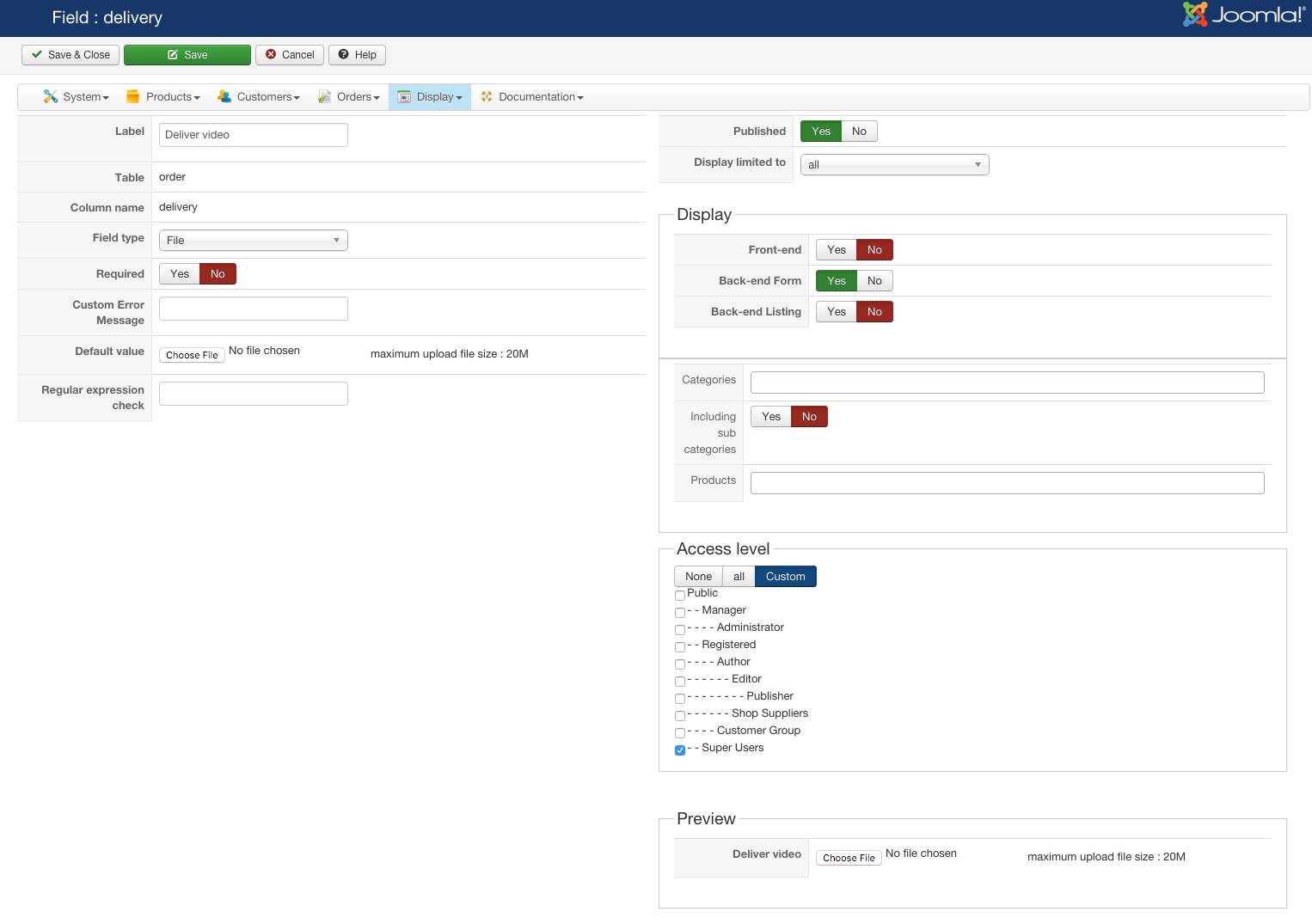Click the System menu wrench icon
The width and height of the screenshot is (1312, 924).
pyautogui.click(x=51, y=96)
